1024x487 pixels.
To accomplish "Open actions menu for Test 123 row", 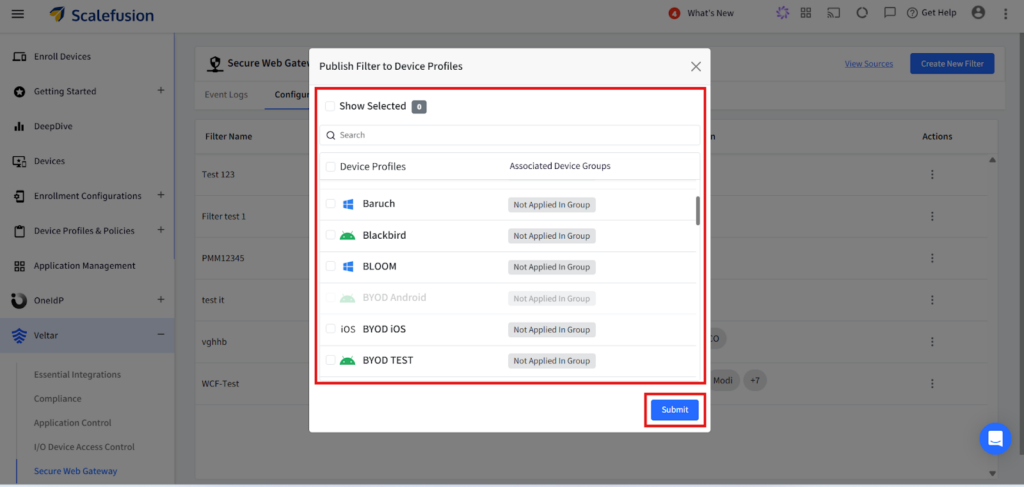I will pyautogui.click(x=933, y=174).
